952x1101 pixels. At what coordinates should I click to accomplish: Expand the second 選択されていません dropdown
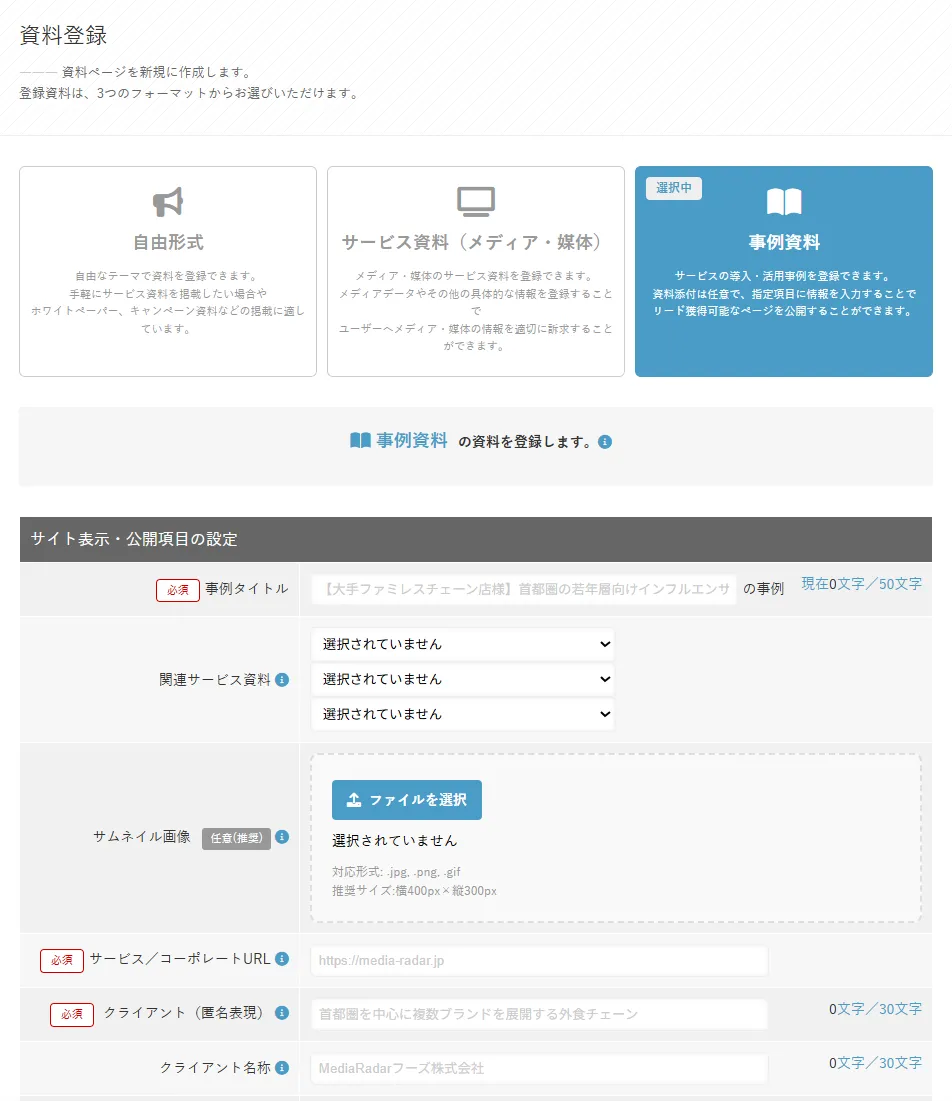point(462,679)
